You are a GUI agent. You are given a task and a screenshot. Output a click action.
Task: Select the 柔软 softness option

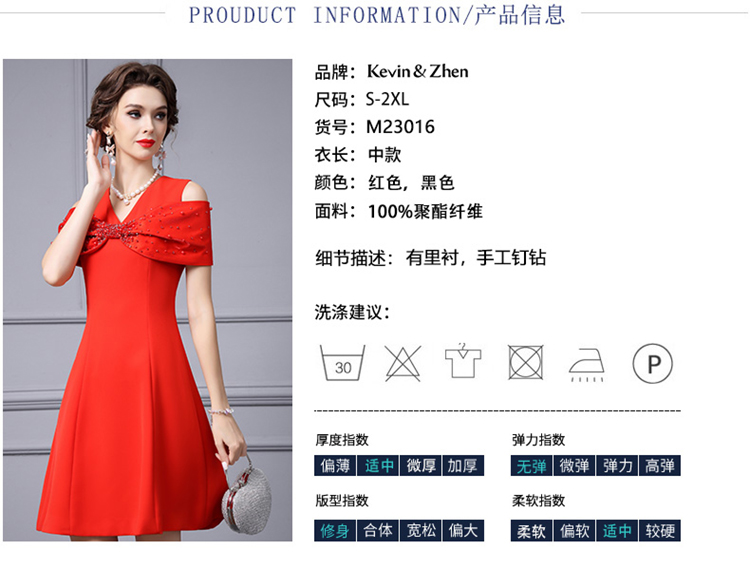click(531, 530)
